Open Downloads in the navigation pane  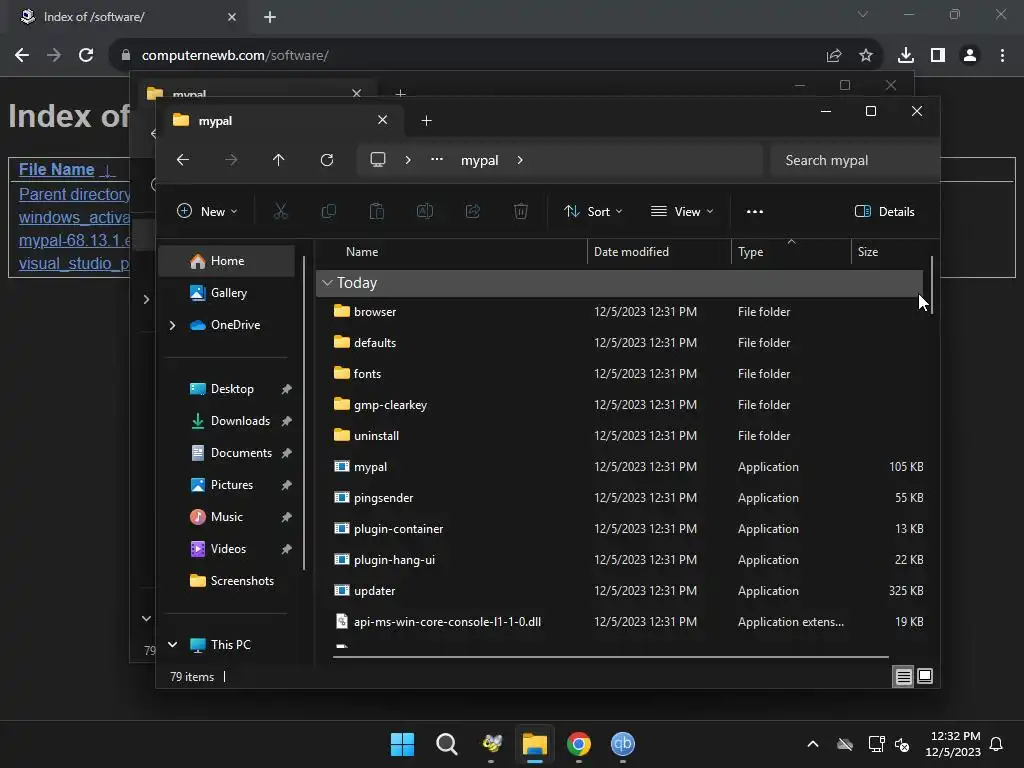[x=227, y=421]
